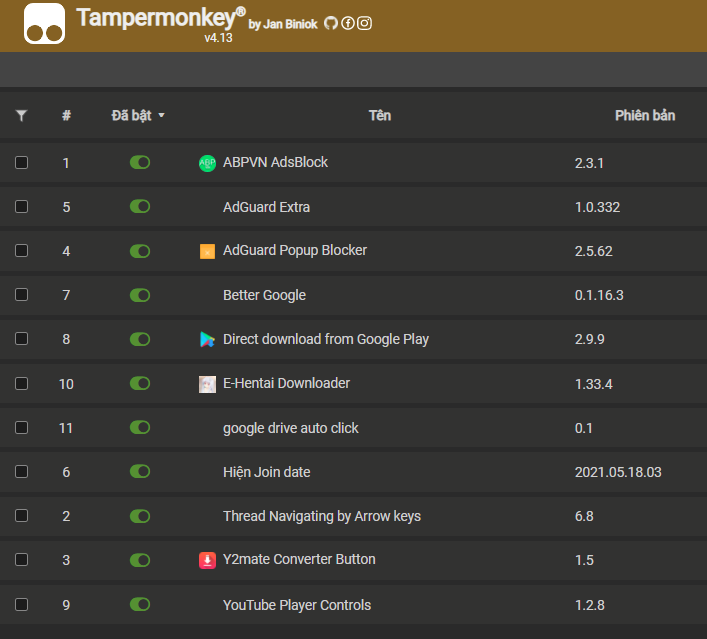Viewport: 707px width, 639px height.
Task: Click the v4.13 version label
Action: click(x=218, y=38)
